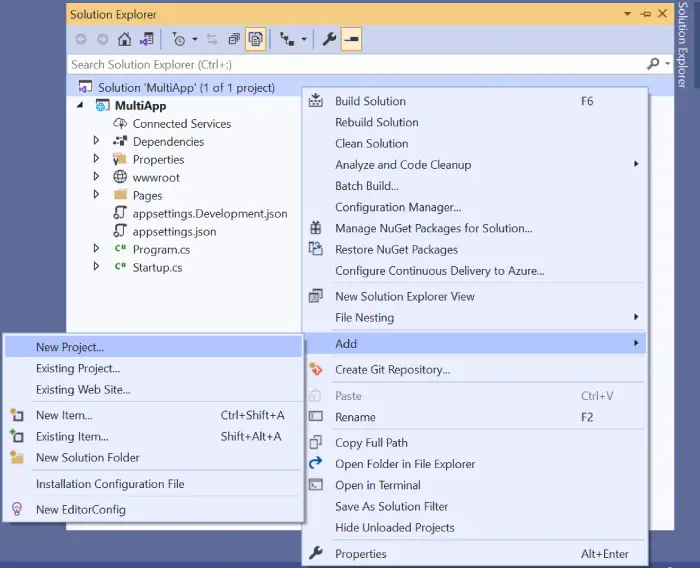Open dropdown next to hierarchy view icon
Image resolution: width=700 pixels, height=568 pixels.
click(x=304, y=39)
